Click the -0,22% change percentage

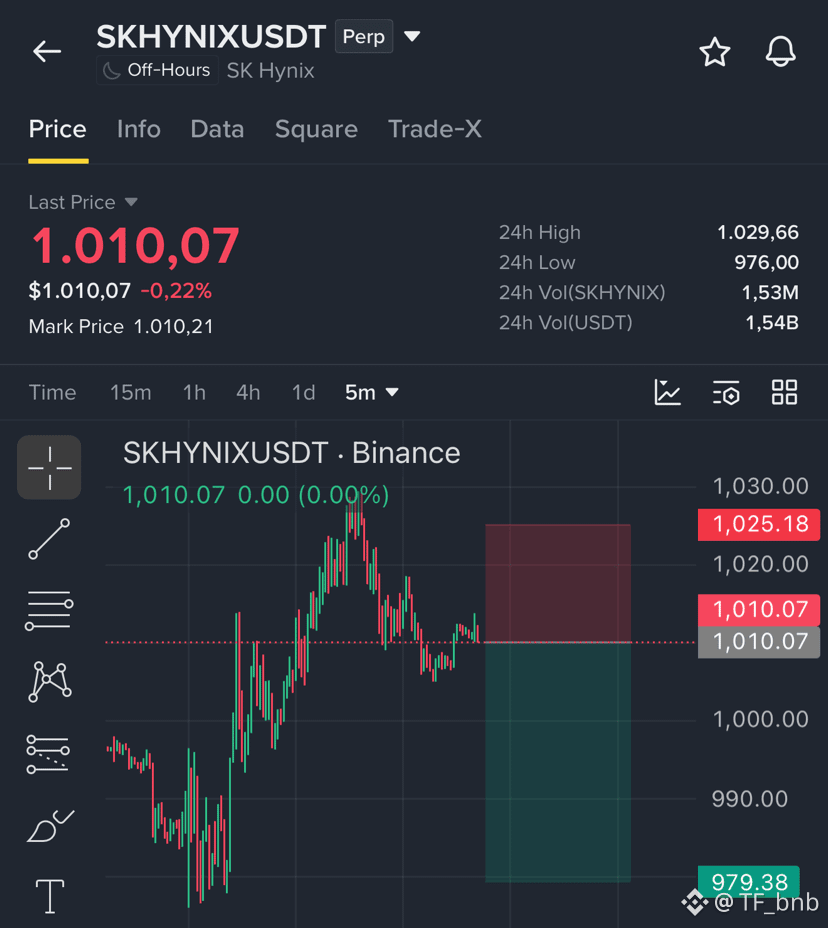tap(176, 291)
